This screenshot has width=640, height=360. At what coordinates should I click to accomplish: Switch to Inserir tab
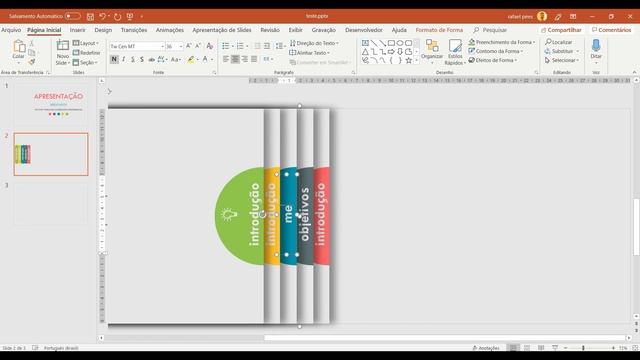78,30
